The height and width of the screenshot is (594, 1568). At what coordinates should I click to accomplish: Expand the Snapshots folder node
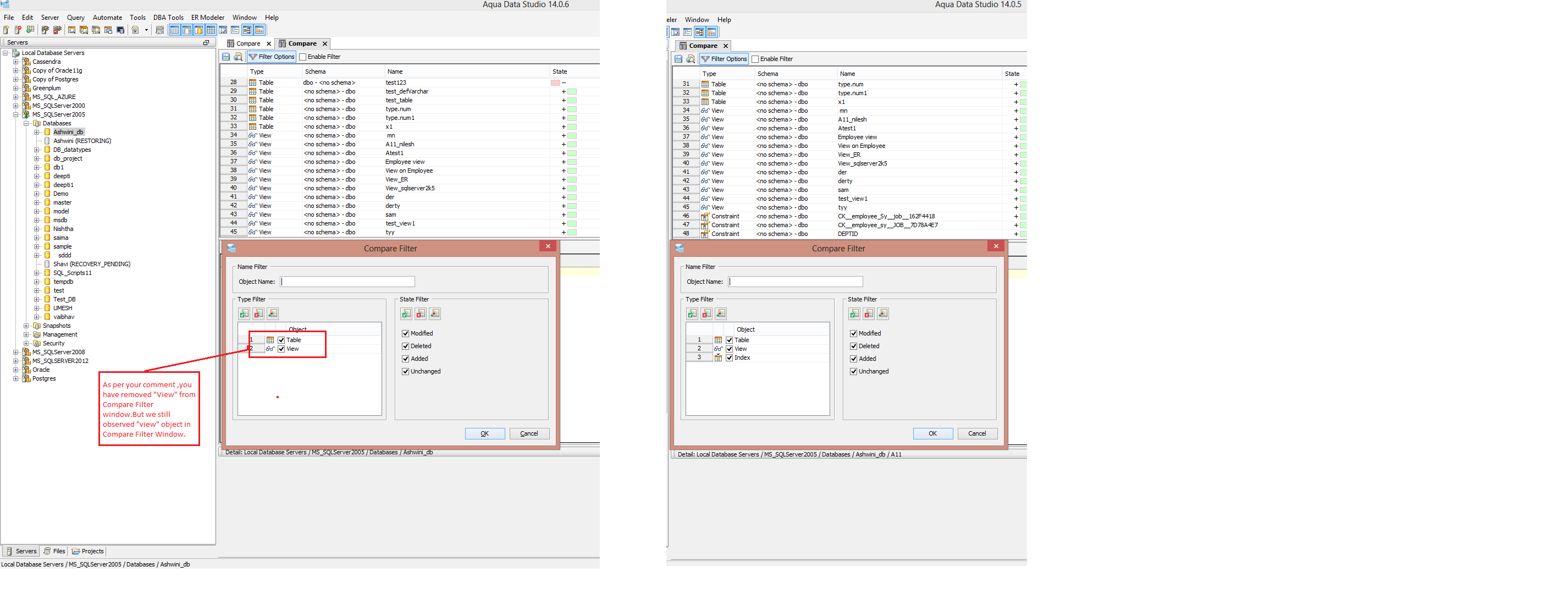pos(26,326)
